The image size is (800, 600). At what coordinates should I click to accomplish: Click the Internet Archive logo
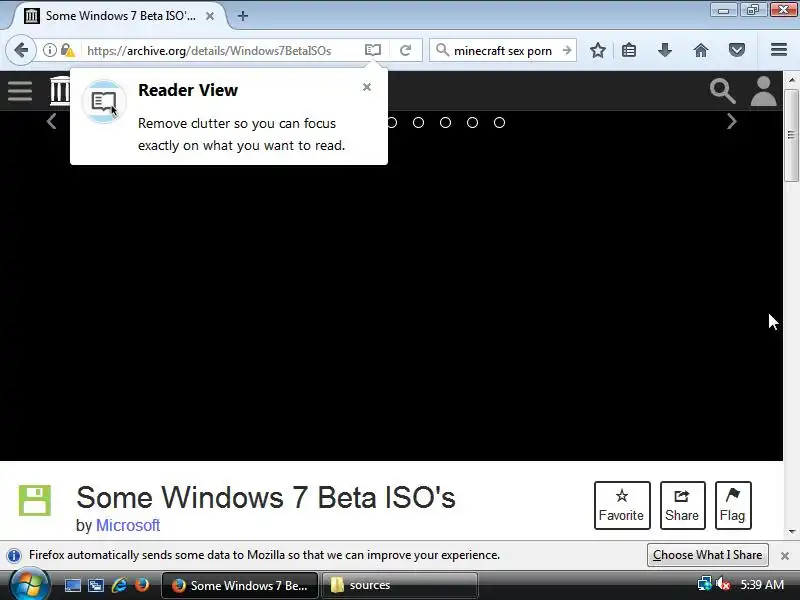click(x=60, y=91)
